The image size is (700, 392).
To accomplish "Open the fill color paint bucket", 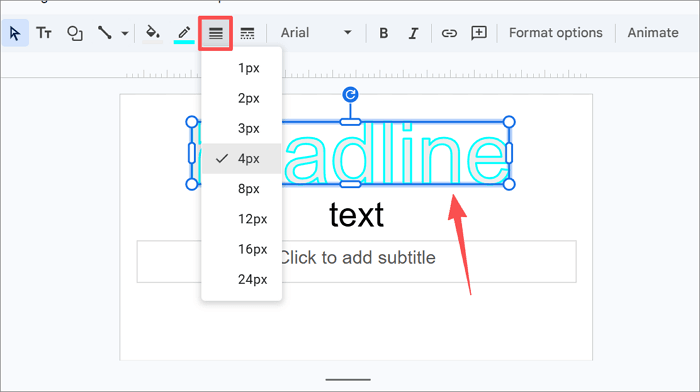I will coord(153,33).
